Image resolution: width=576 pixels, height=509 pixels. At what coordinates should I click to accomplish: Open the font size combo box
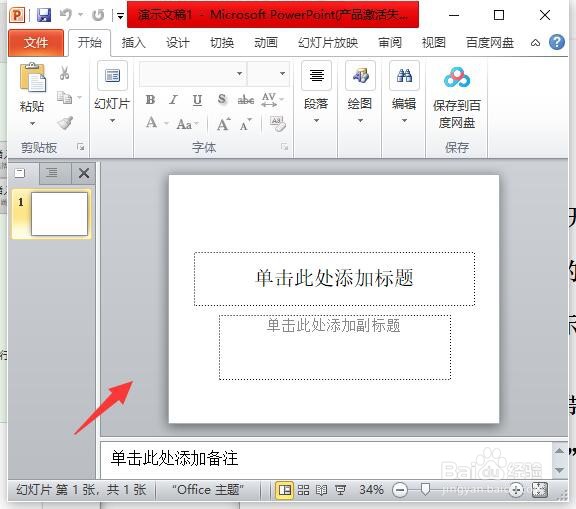269,73
